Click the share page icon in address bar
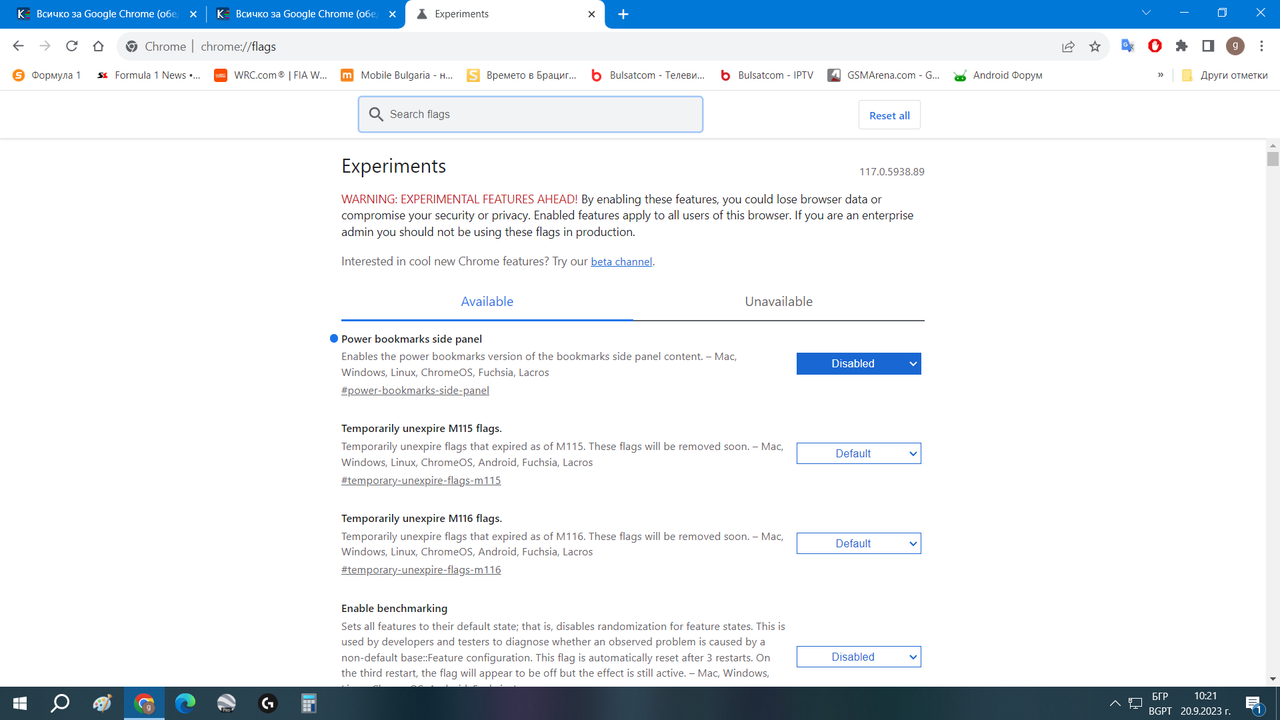The width and height of the screenshot is (1280, 720). click(1068, 46)
